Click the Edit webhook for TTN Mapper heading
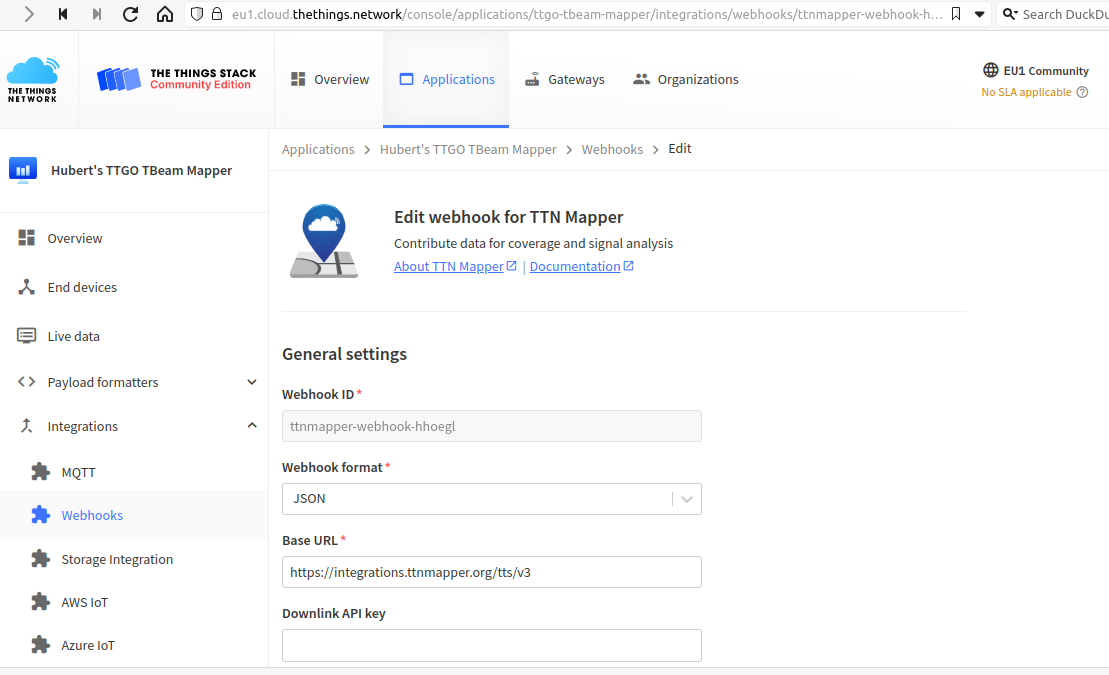 tap(509, 217)
